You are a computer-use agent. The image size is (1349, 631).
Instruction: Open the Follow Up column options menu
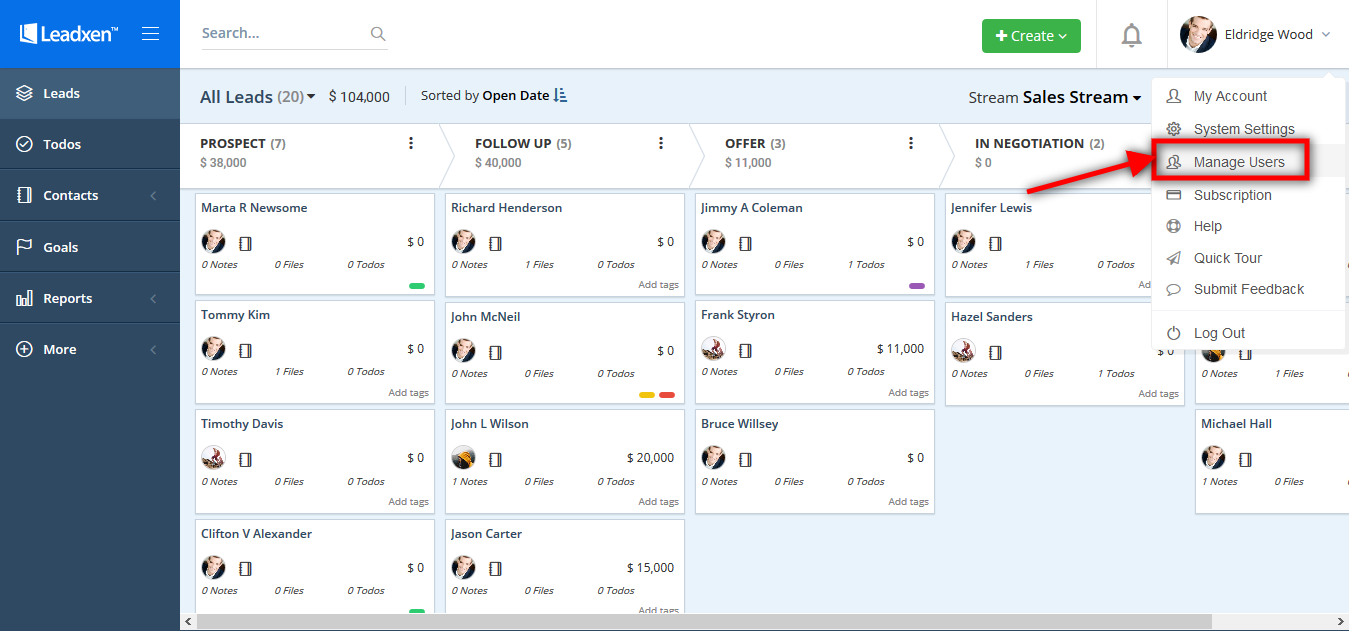661,143
